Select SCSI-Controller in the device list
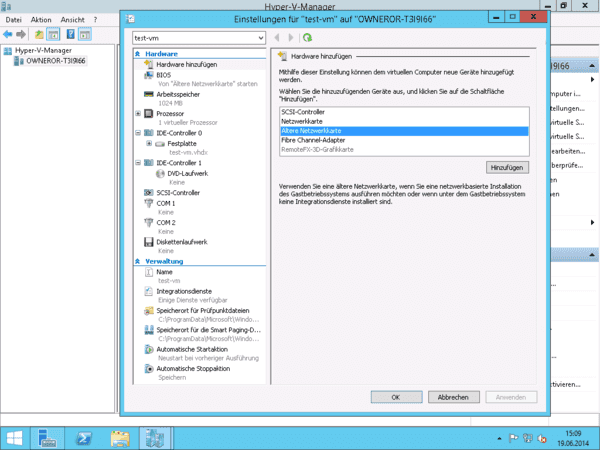 [x=404, y=112]
